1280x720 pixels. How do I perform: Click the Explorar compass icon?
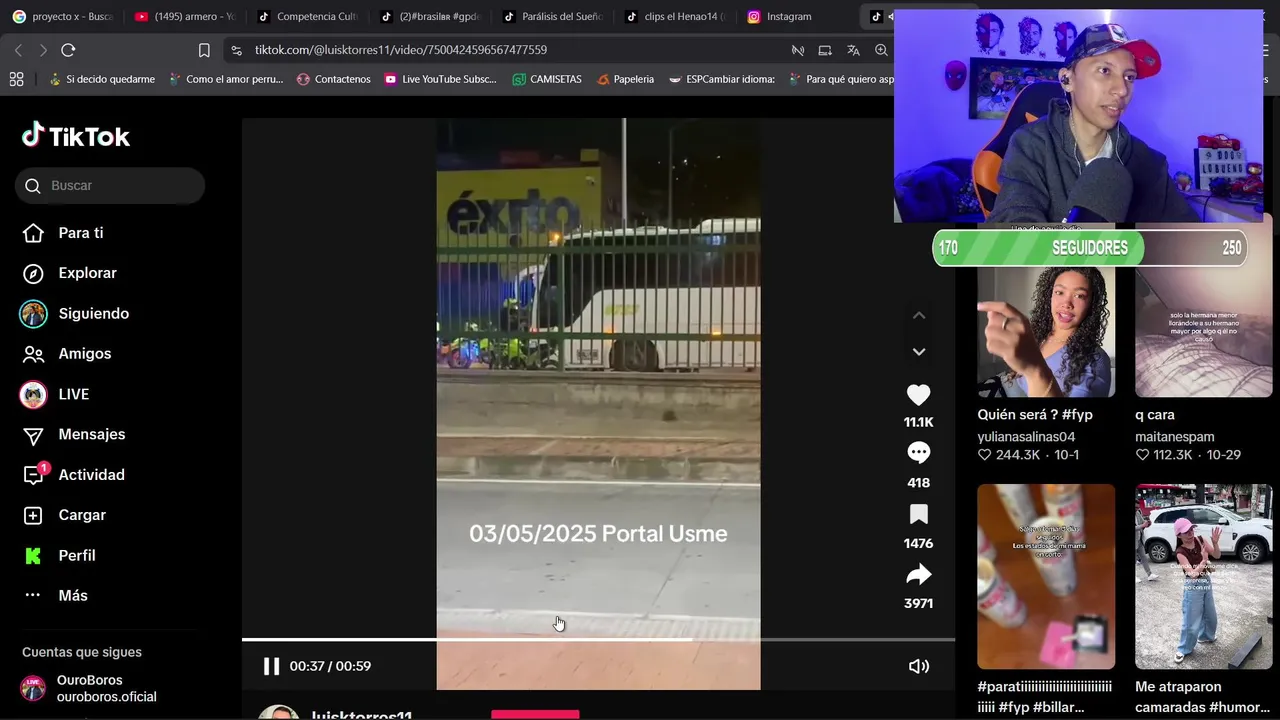point(33,273)
